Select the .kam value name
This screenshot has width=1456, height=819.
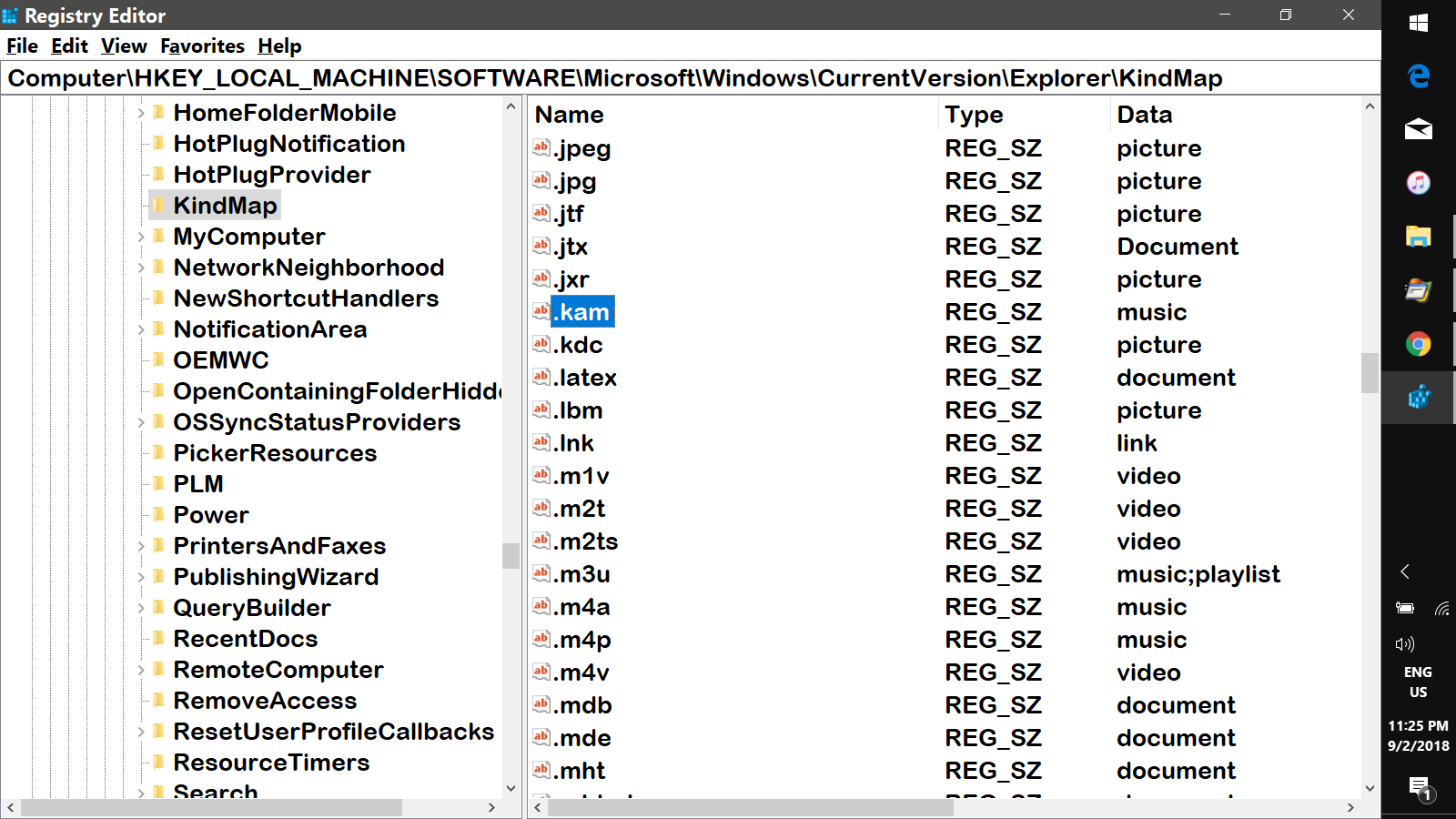tap(583, 312)
